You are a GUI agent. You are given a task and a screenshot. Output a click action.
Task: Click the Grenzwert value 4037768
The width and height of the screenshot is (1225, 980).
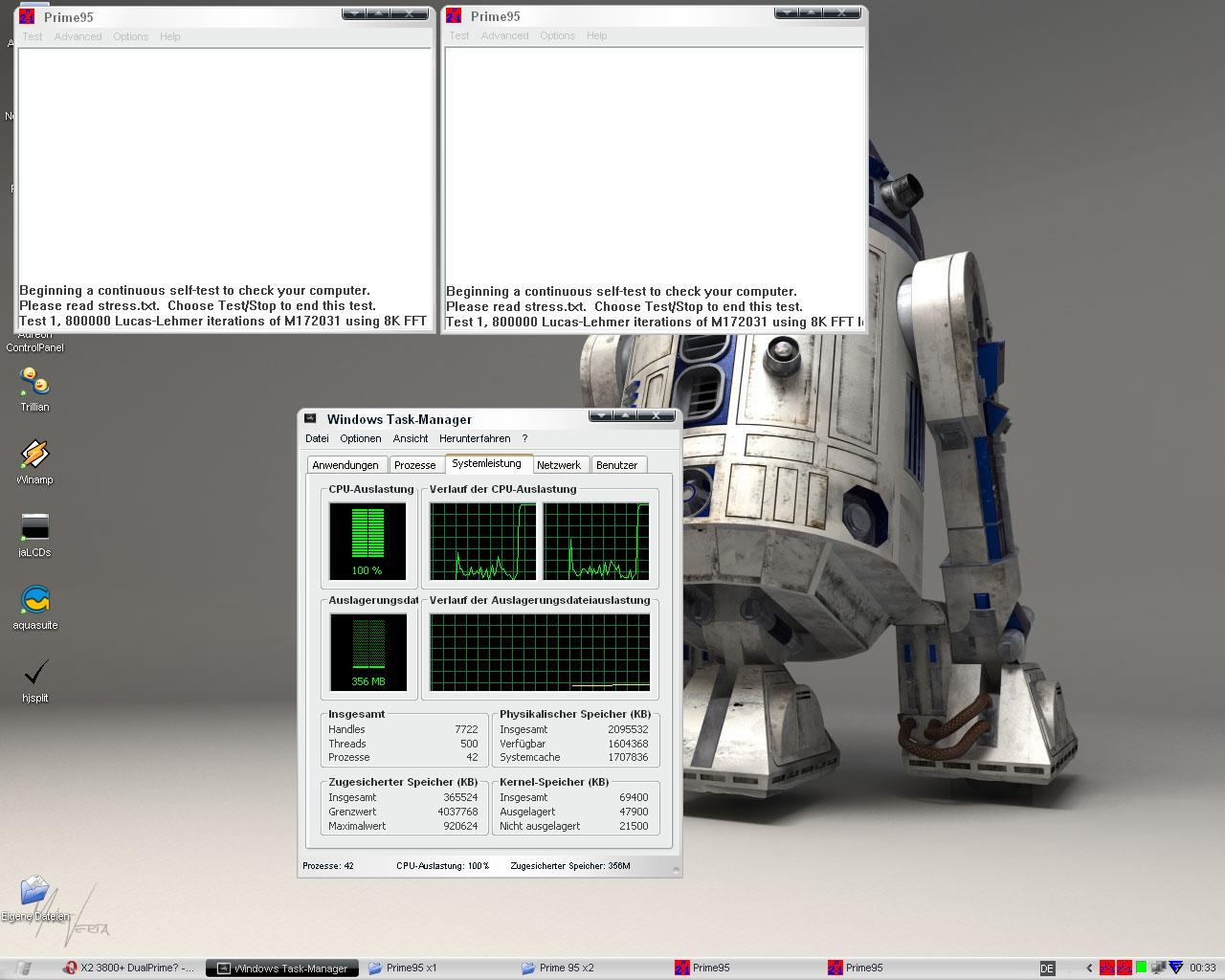[457, 812]
